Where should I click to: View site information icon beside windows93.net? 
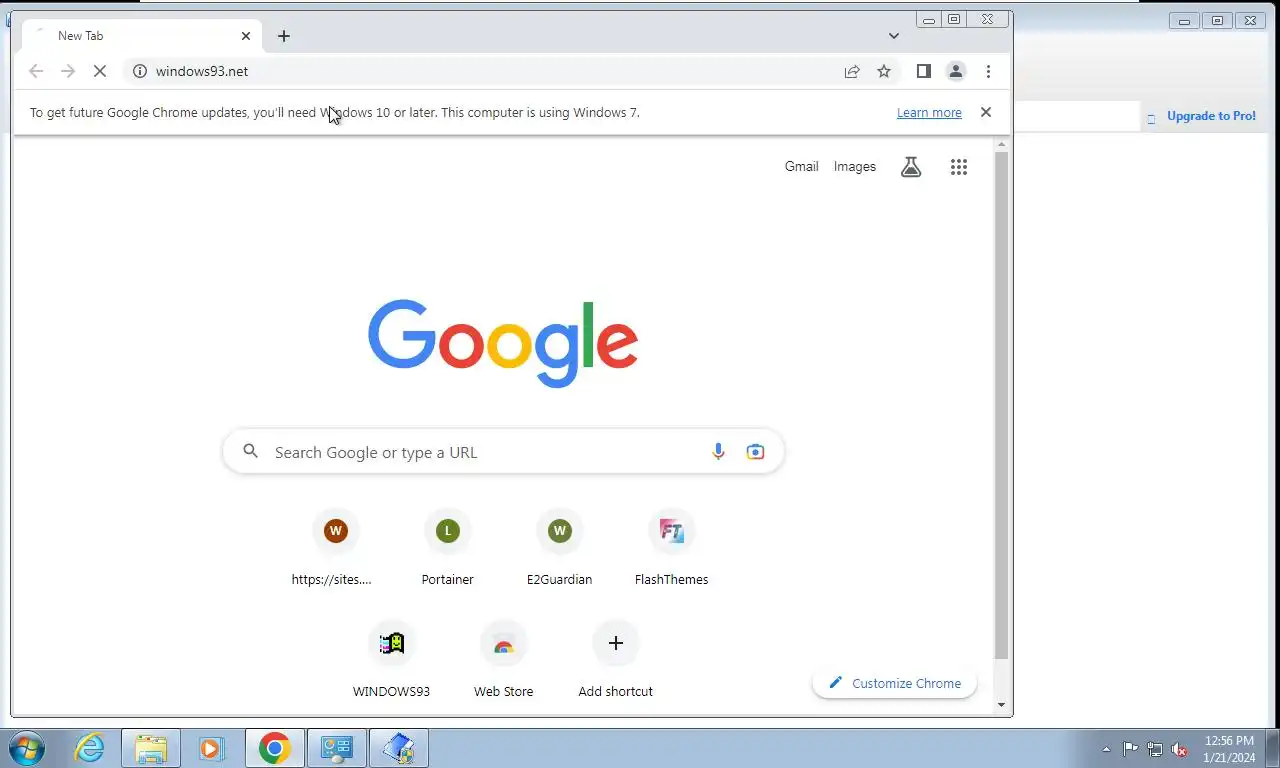[140, 71]
